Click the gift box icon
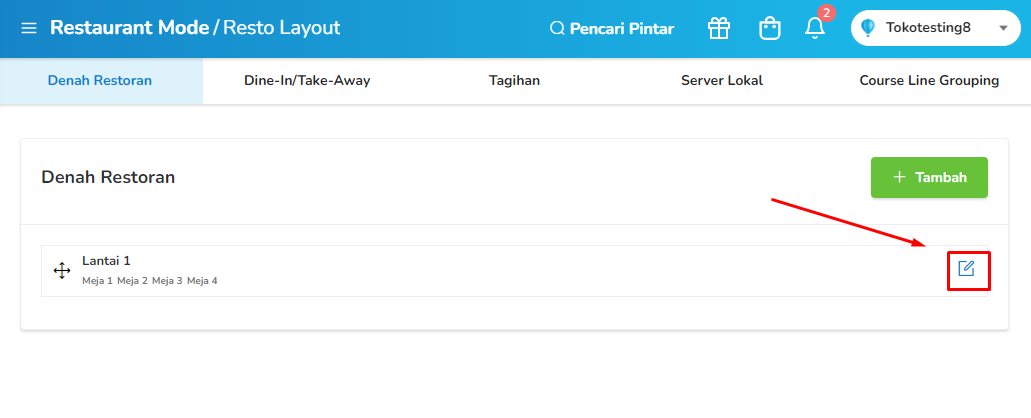1031x418 pixels. (x=719, y=28)
